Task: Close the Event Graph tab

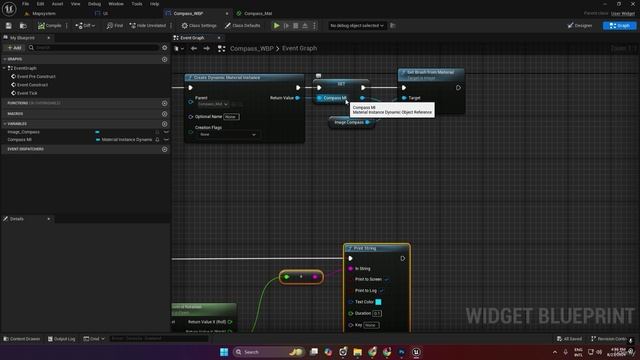Action: pos(219,38)
